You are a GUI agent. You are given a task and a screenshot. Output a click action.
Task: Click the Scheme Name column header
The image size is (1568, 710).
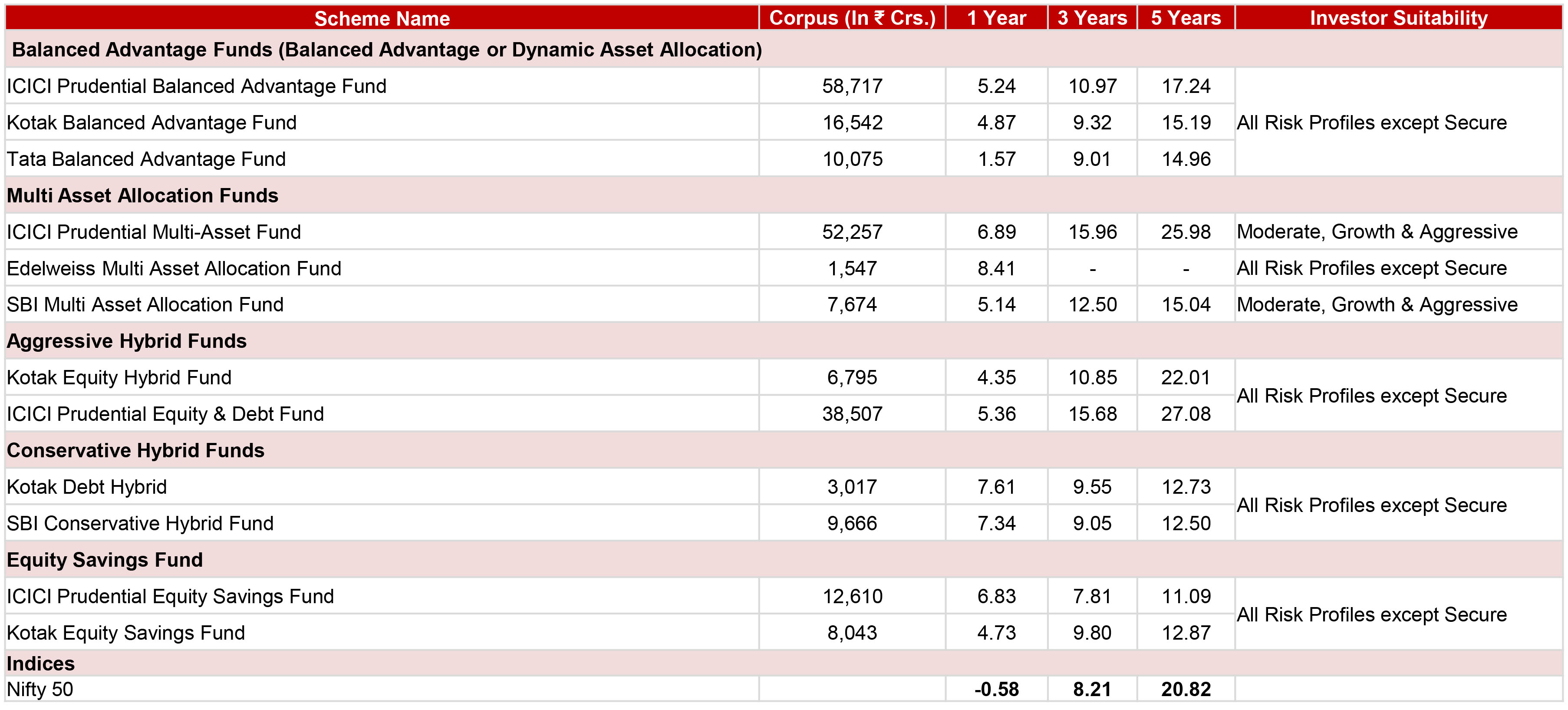382,18
